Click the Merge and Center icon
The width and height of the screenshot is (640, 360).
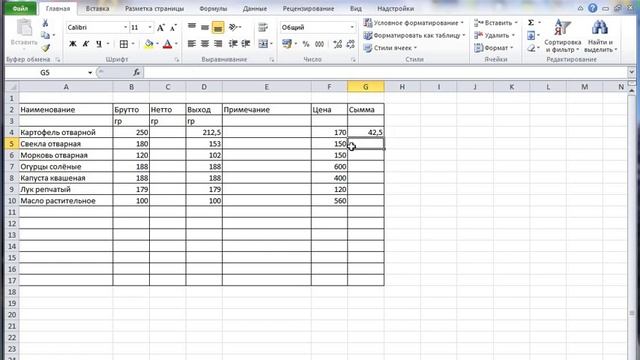pyautogui.click(x=263, y=44)
